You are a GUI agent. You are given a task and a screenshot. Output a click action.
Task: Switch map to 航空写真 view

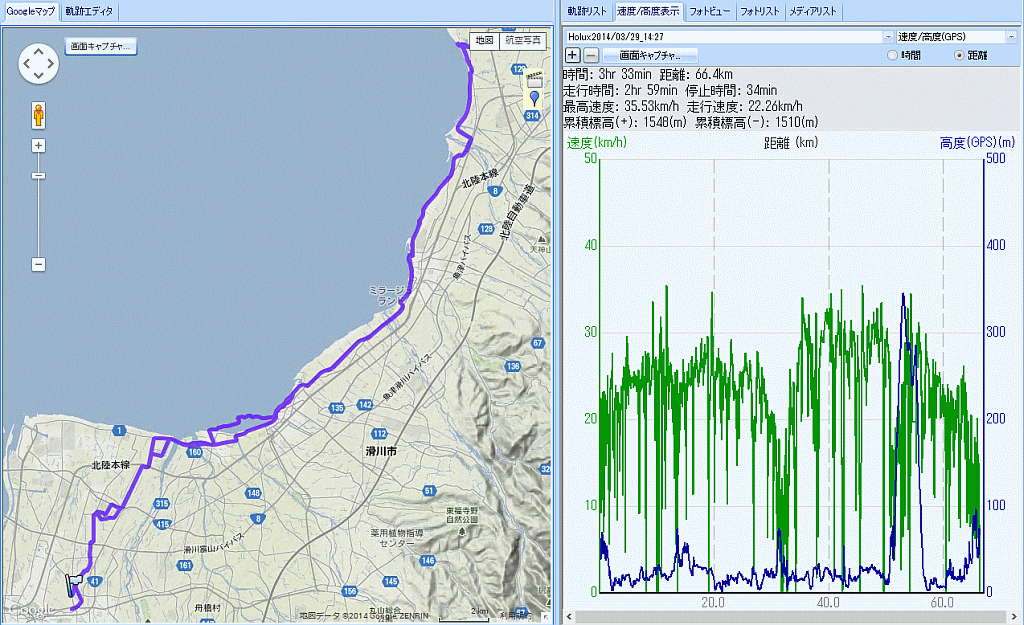pos(523,40)
